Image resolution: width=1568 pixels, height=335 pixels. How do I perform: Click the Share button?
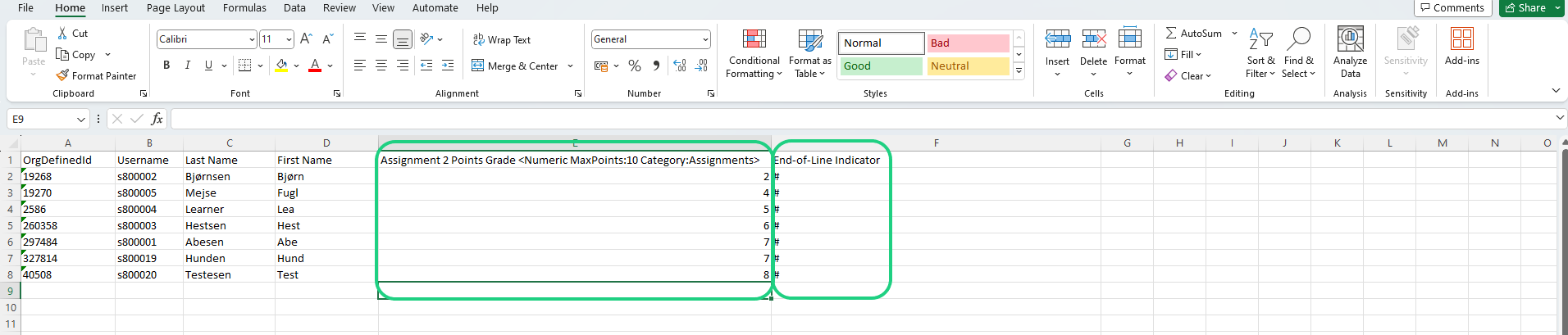tap(1524, 8)
